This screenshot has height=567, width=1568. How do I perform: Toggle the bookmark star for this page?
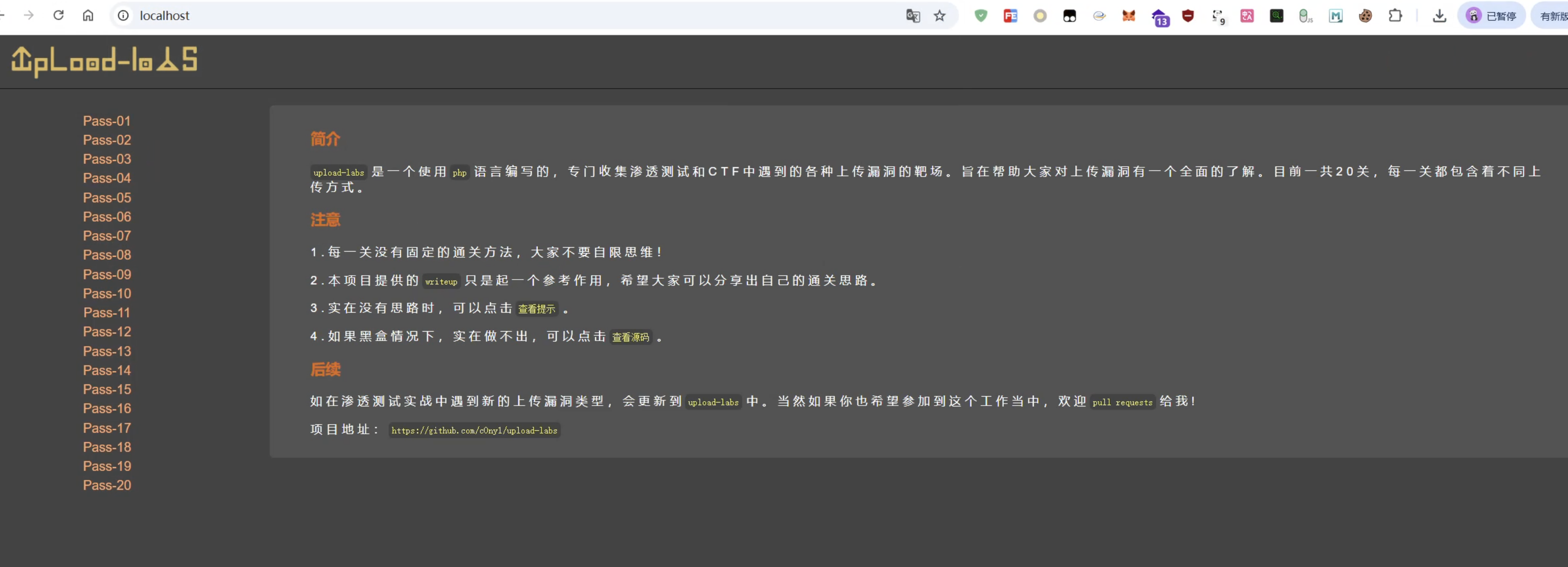coord(939,15)
